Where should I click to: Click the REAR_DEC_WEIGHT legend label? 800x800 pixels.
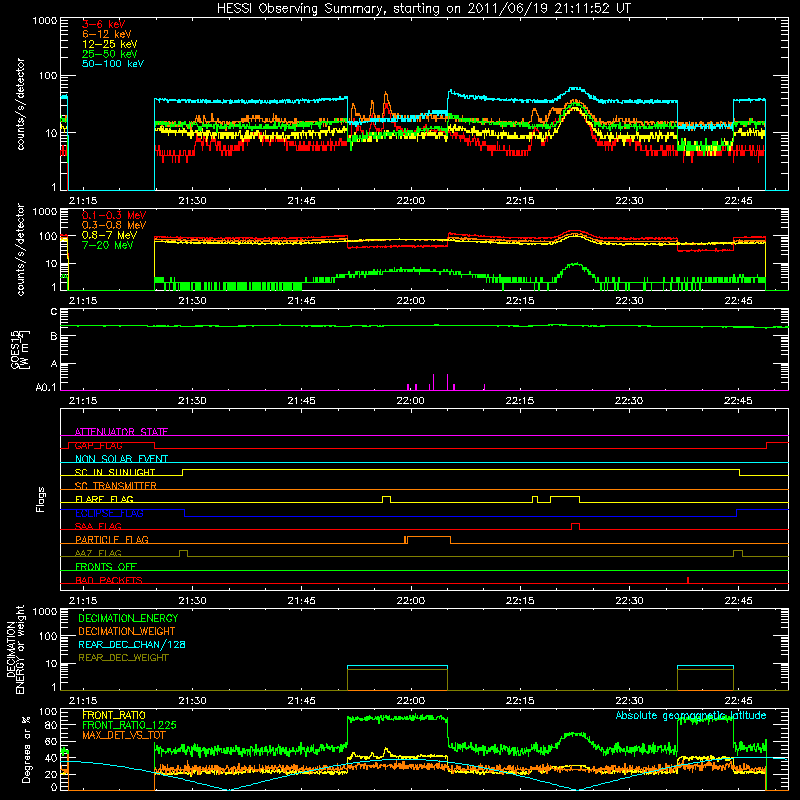[123, 658]
